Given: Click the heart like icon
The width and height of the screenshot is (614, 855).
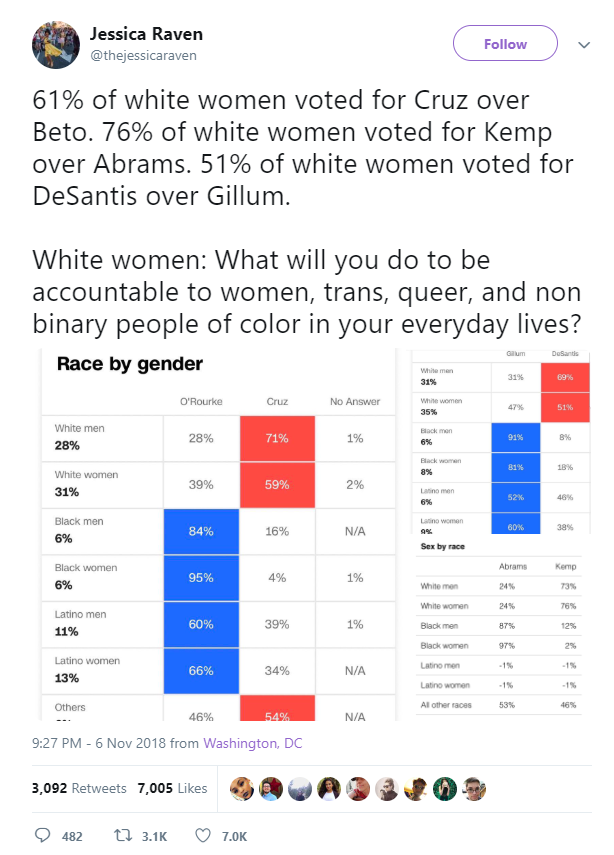Looking at the screenshot, I should coord(203,835).
